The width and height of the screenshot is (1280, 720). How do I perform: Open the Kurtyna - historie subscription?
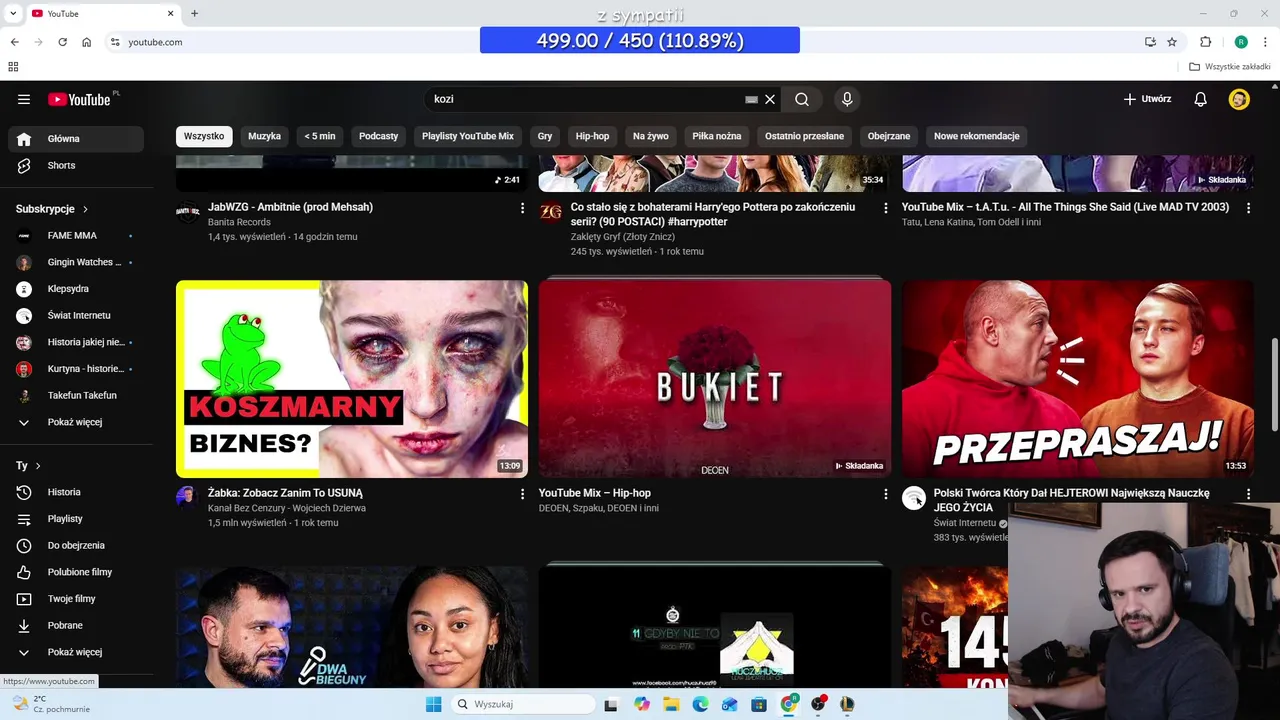pyautogui.click(x=76, y=369)
